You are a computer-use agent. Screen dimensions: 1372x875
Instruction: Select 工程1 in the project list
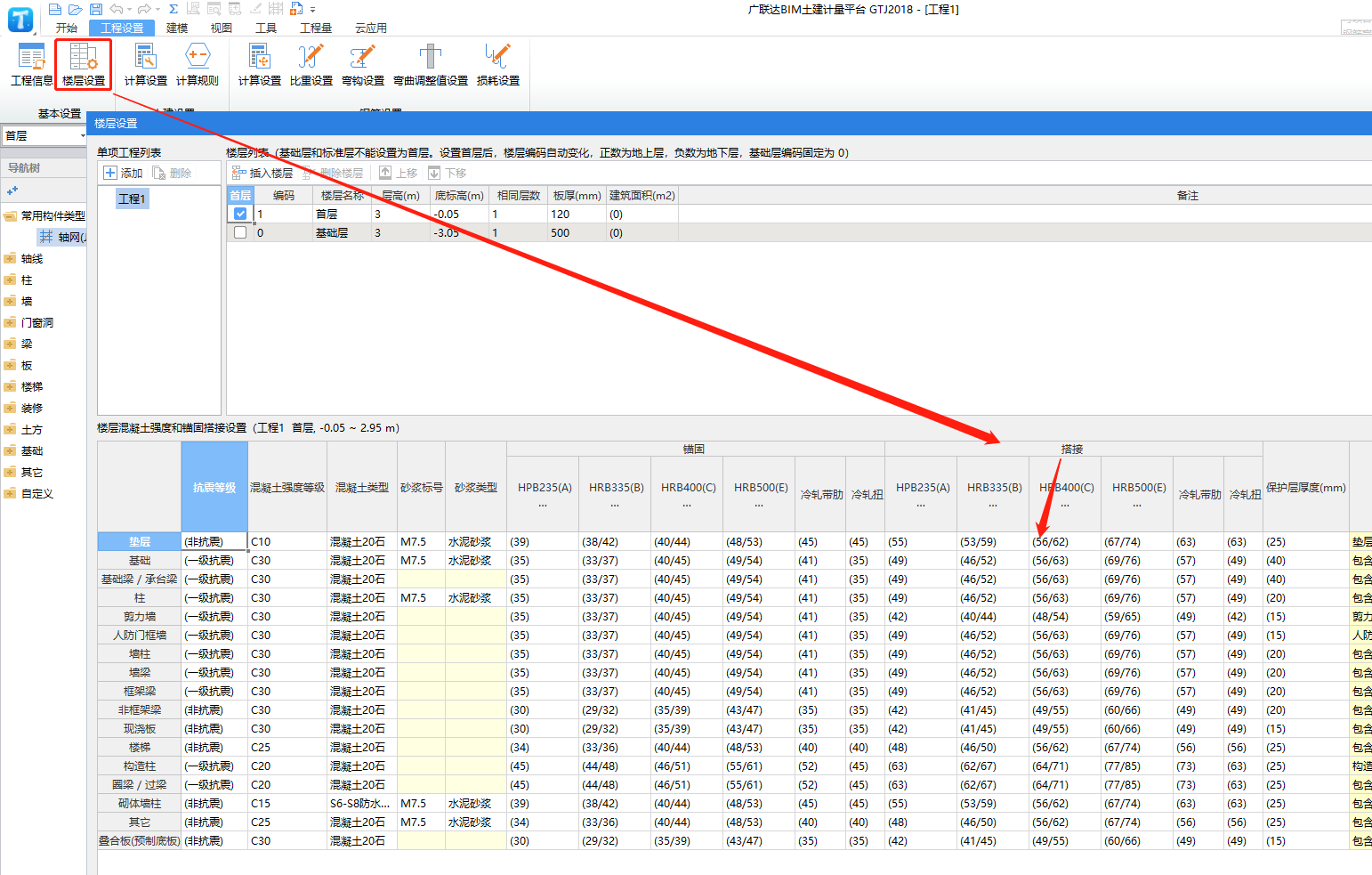point(132,198)
